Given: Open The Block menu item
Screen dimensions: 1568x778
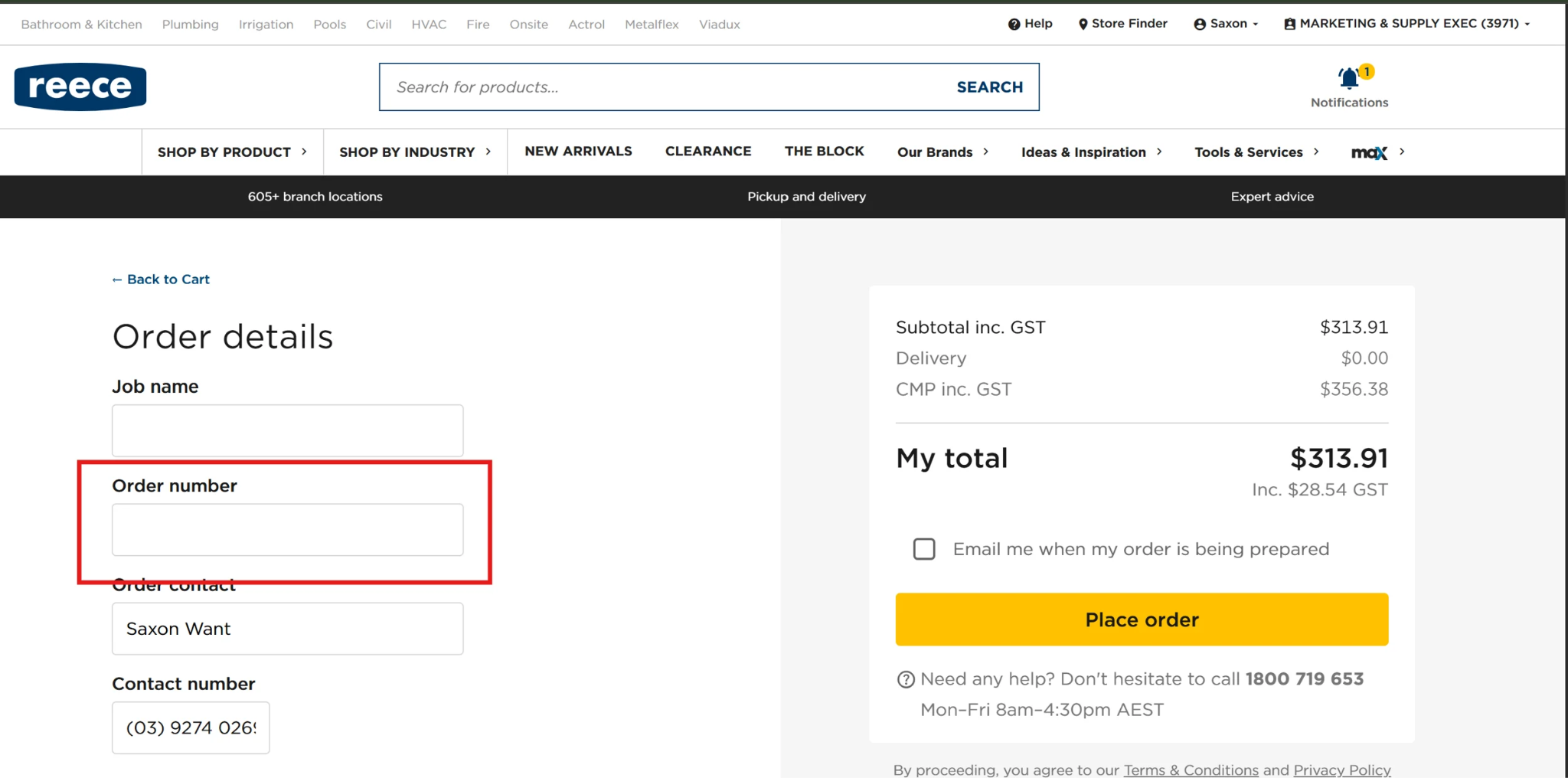Looking at the screenshot, I should [x=825, y=151].
